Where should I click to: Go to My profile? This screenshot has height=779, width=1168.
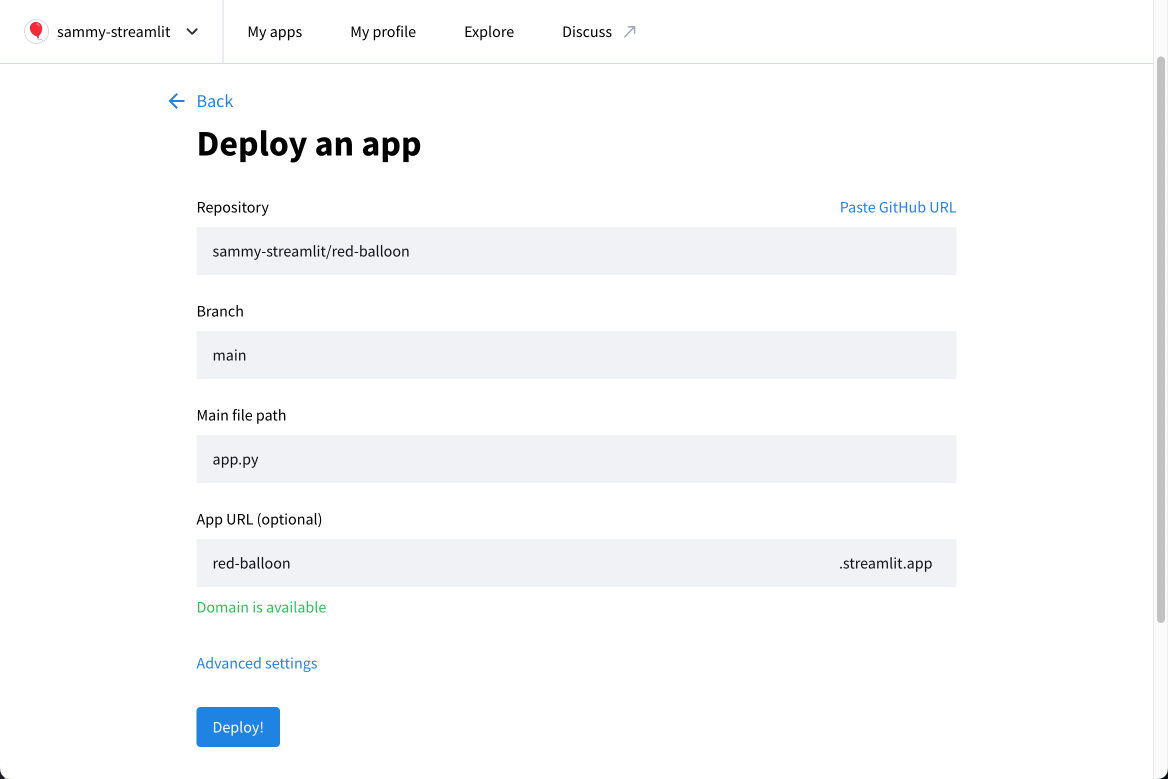coord(383,31)
